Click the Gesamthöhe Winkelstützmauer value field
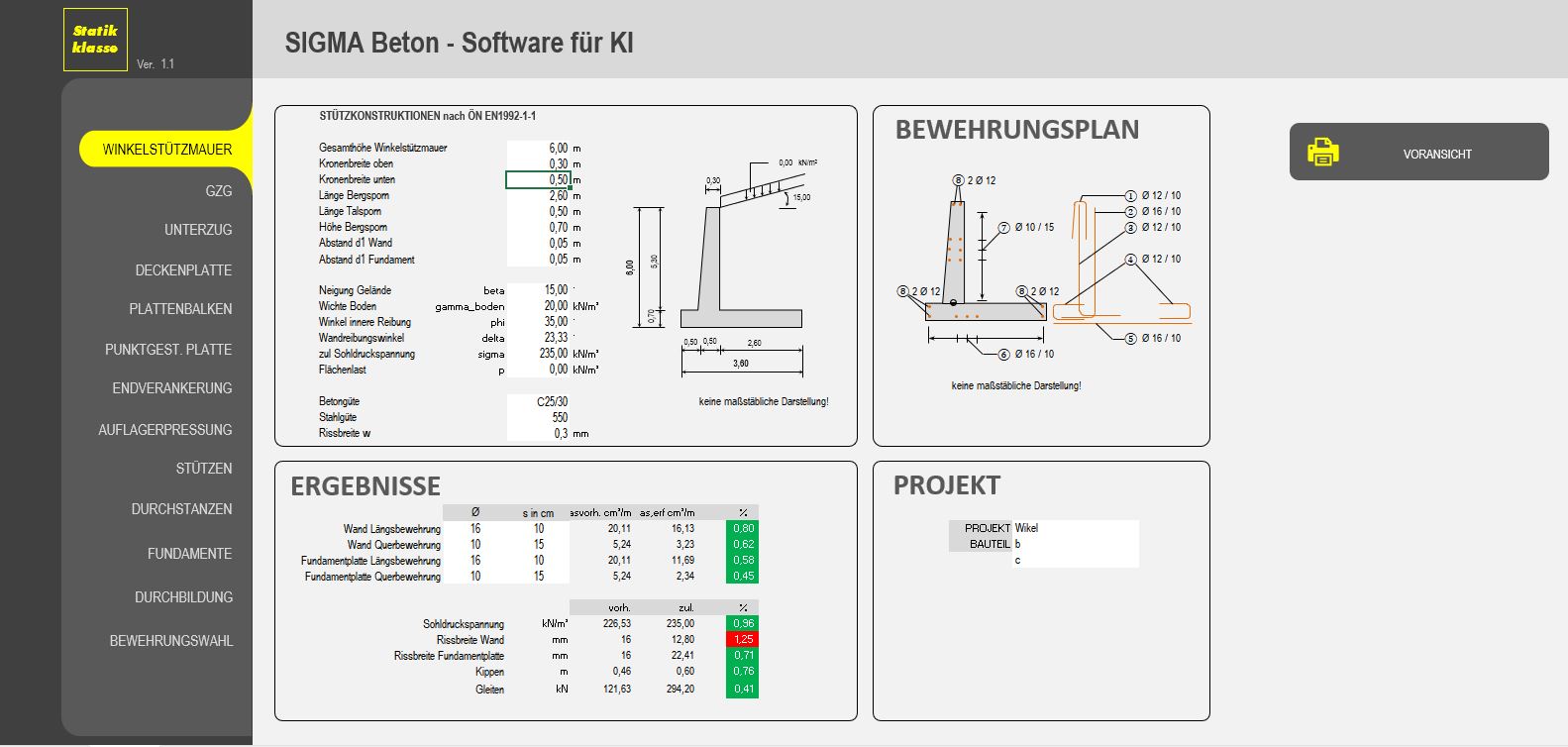 click(x=538, y=148)
